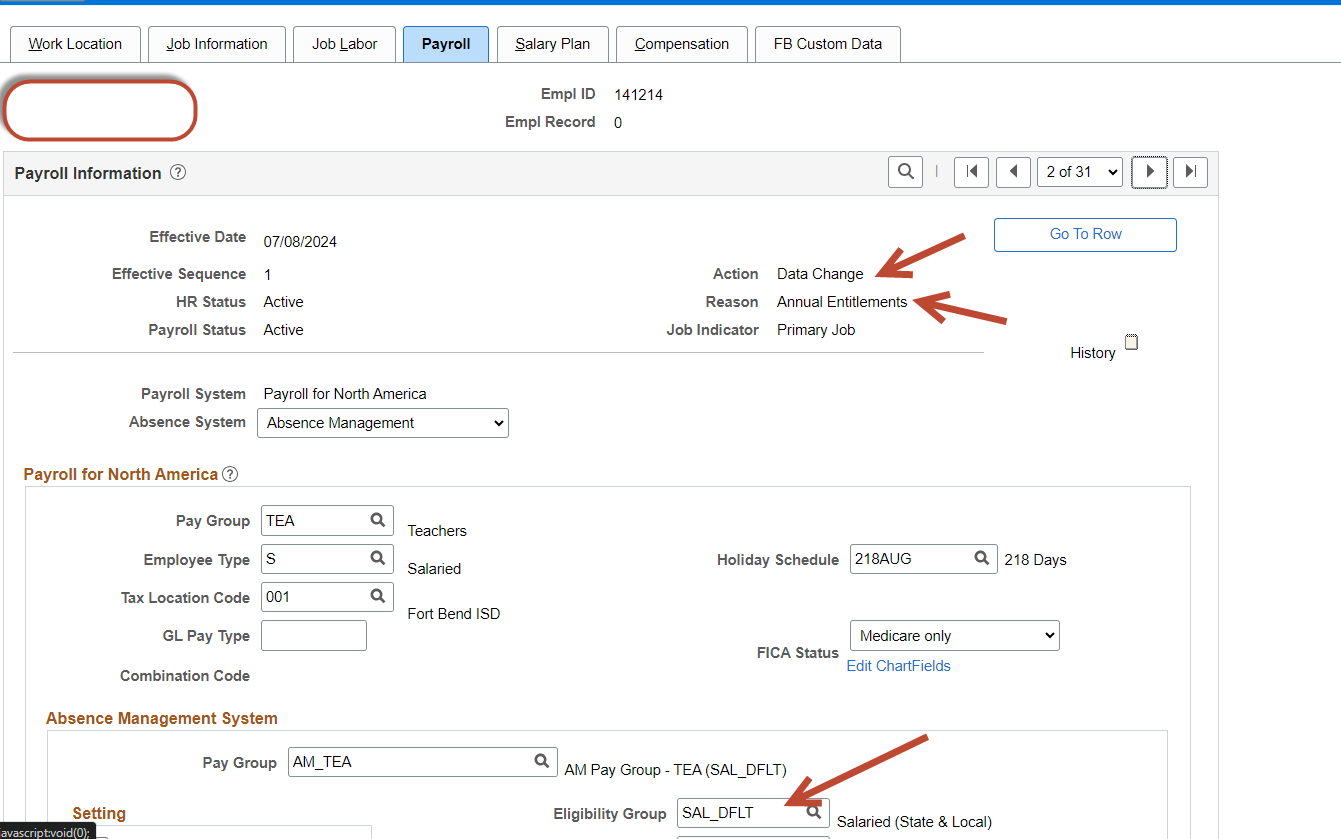The height and width of the screenshot is (839, 1341).
Task: Click the Empl ID value 141214
Action: [639, 95]
